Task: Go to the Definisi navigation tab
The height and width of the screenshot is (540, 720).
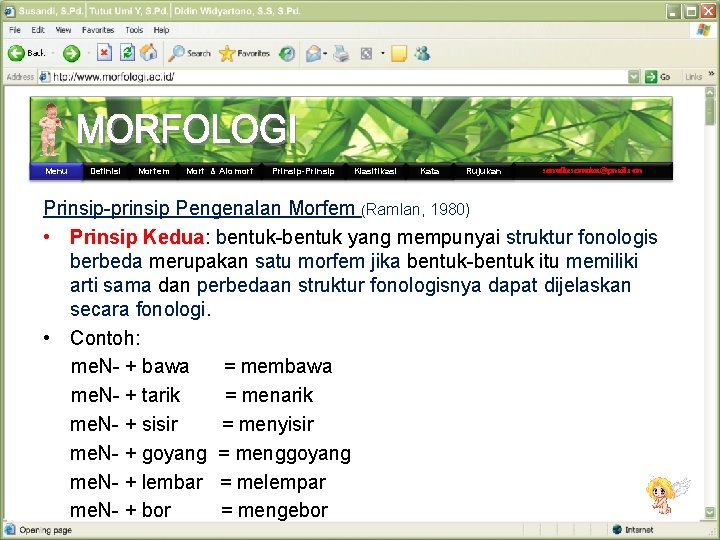Action: [105, 171]
